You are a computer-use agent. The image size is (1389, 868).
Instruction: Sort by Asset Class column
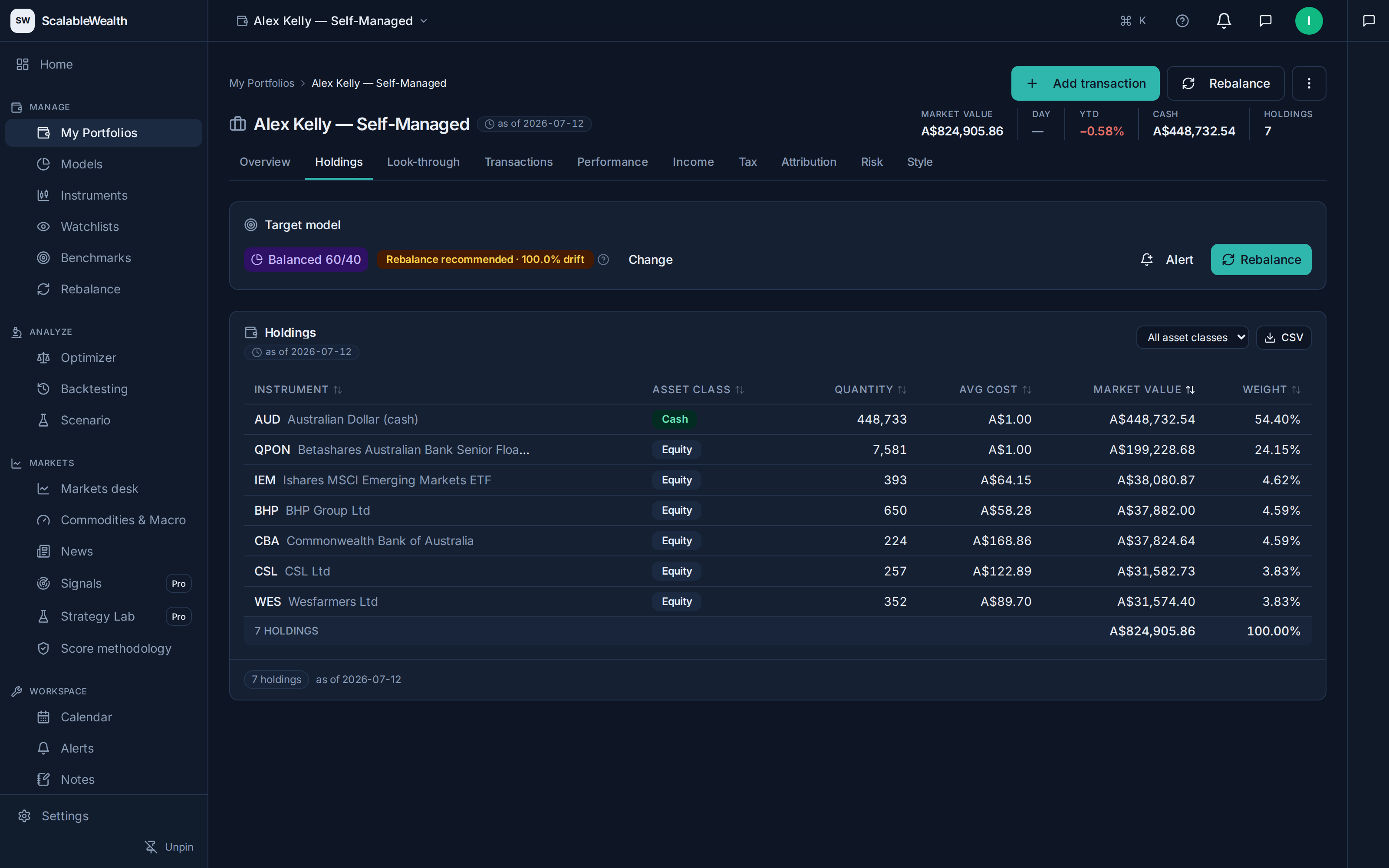coord(698,390)
